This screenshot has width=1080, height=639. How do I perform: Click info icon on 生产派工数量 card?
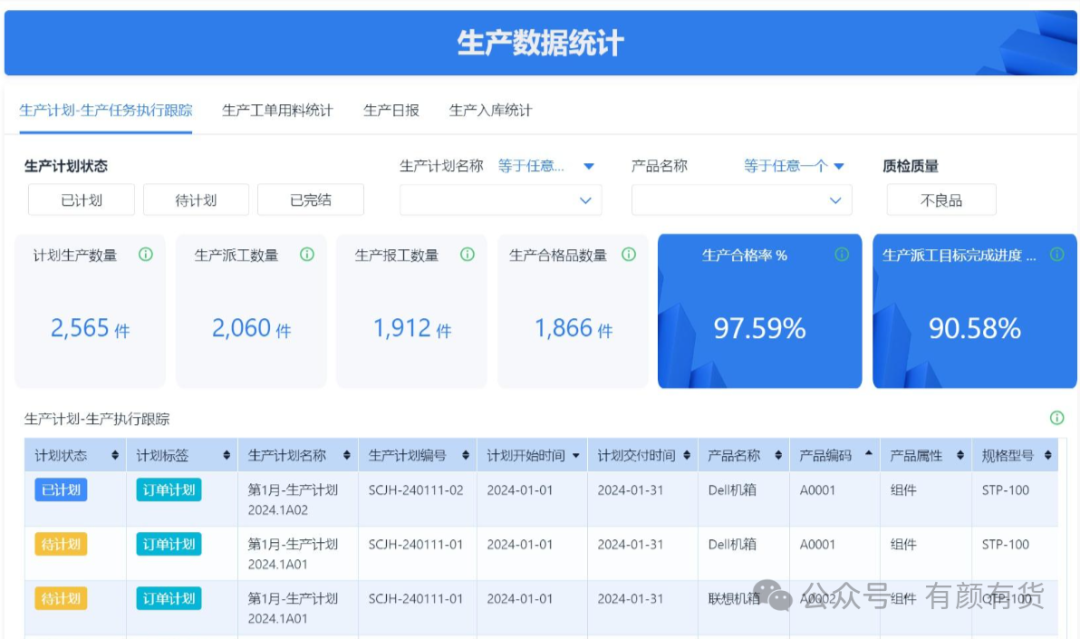pos(307,255)
